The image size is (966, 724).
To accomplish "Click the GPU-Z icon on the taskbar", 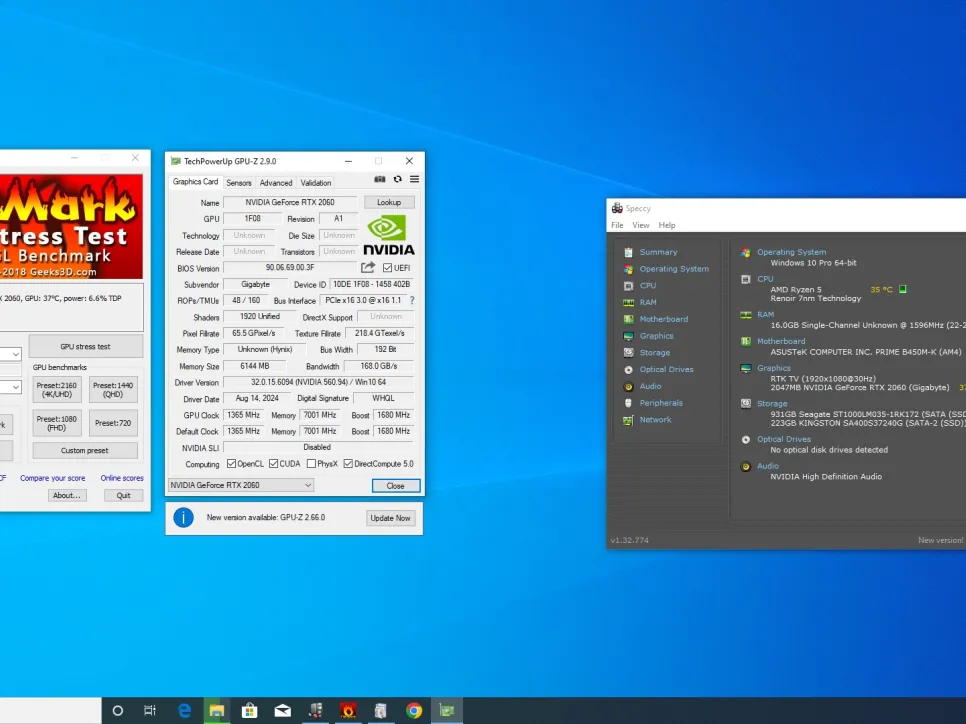I will 447,710.
